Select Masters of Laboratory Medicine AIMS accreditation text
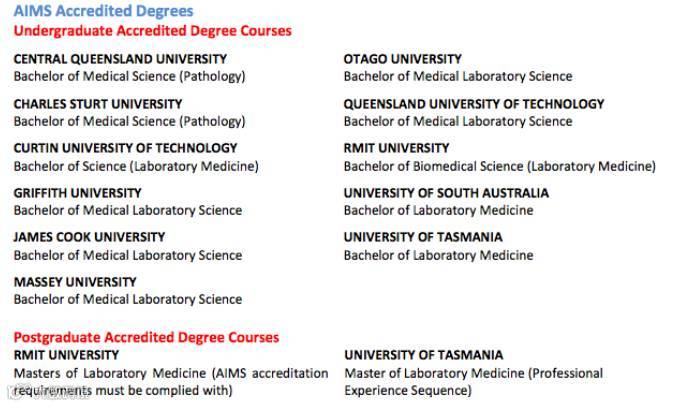Screen dimensions: 678x406 tap(171, 382)
